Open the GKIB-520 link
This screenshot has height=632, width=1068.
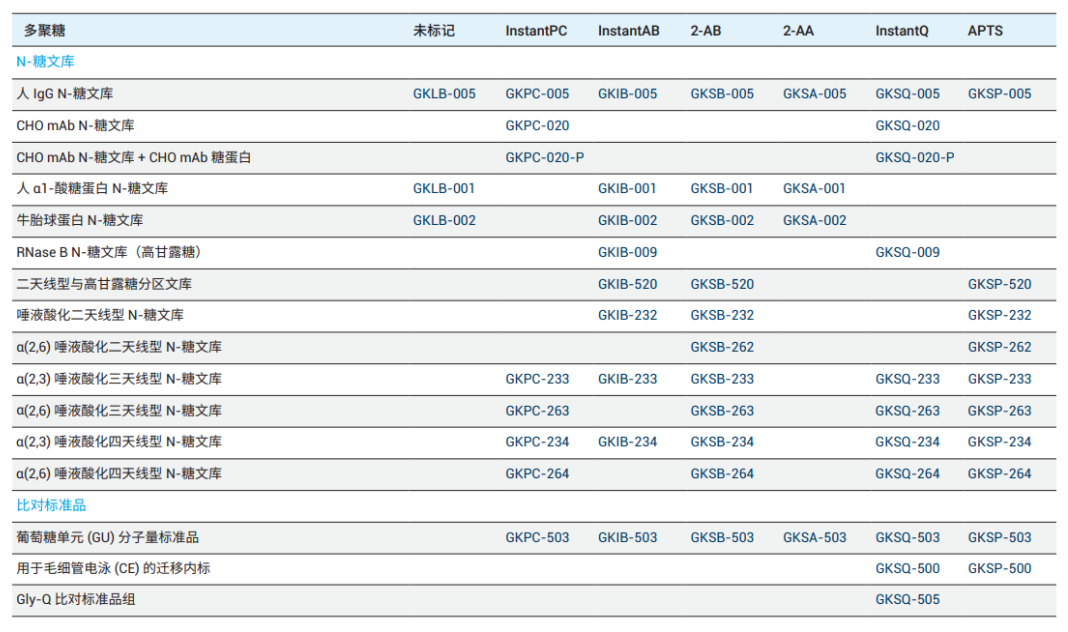(627, 284)
